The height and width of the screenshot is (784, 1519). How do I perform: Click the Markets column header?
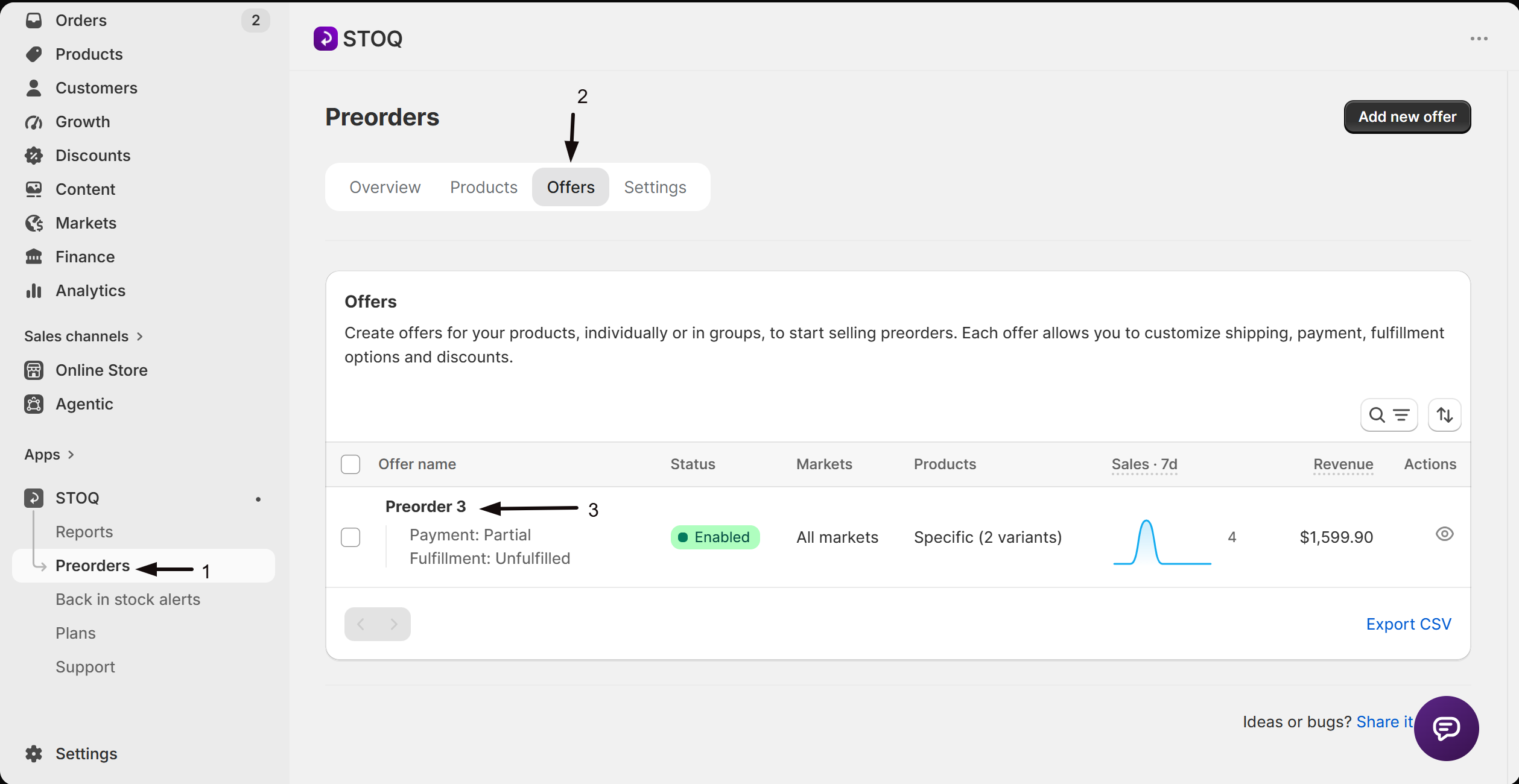tap(824, 464)
